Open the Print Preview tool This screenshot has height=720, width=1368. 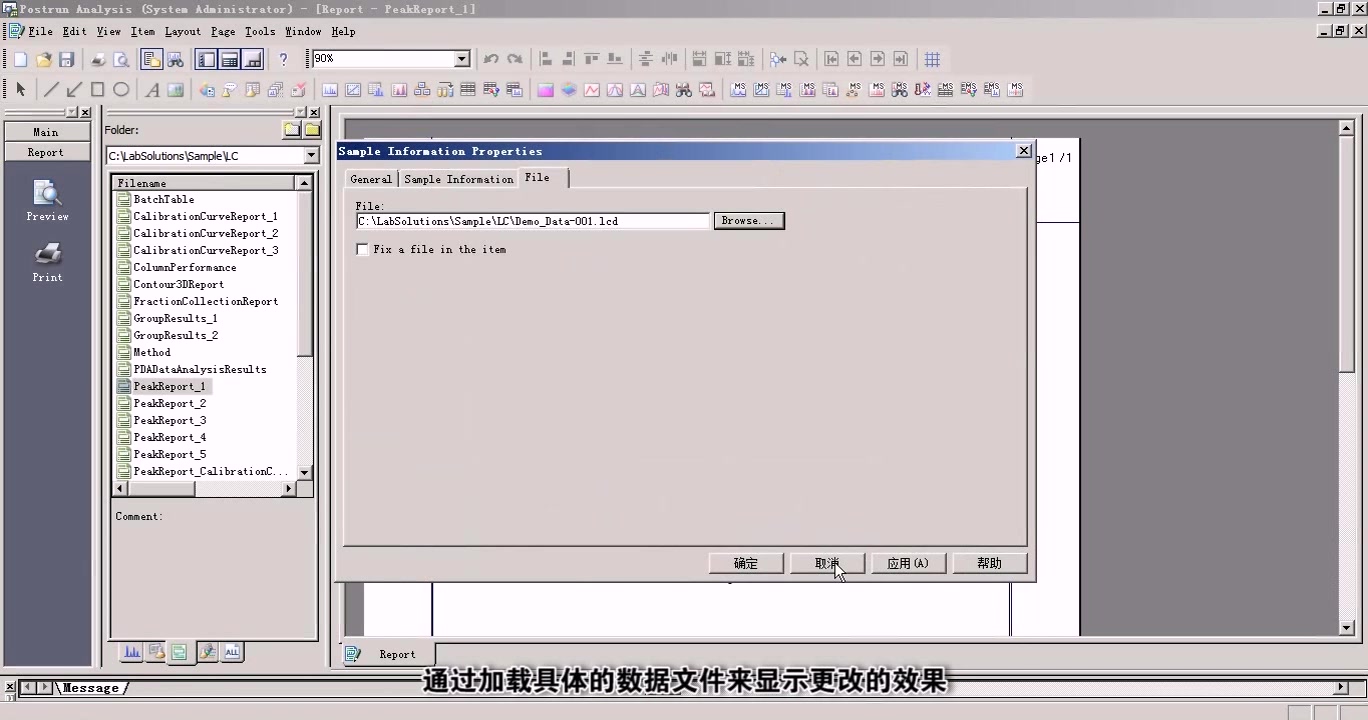pos(121,59)
